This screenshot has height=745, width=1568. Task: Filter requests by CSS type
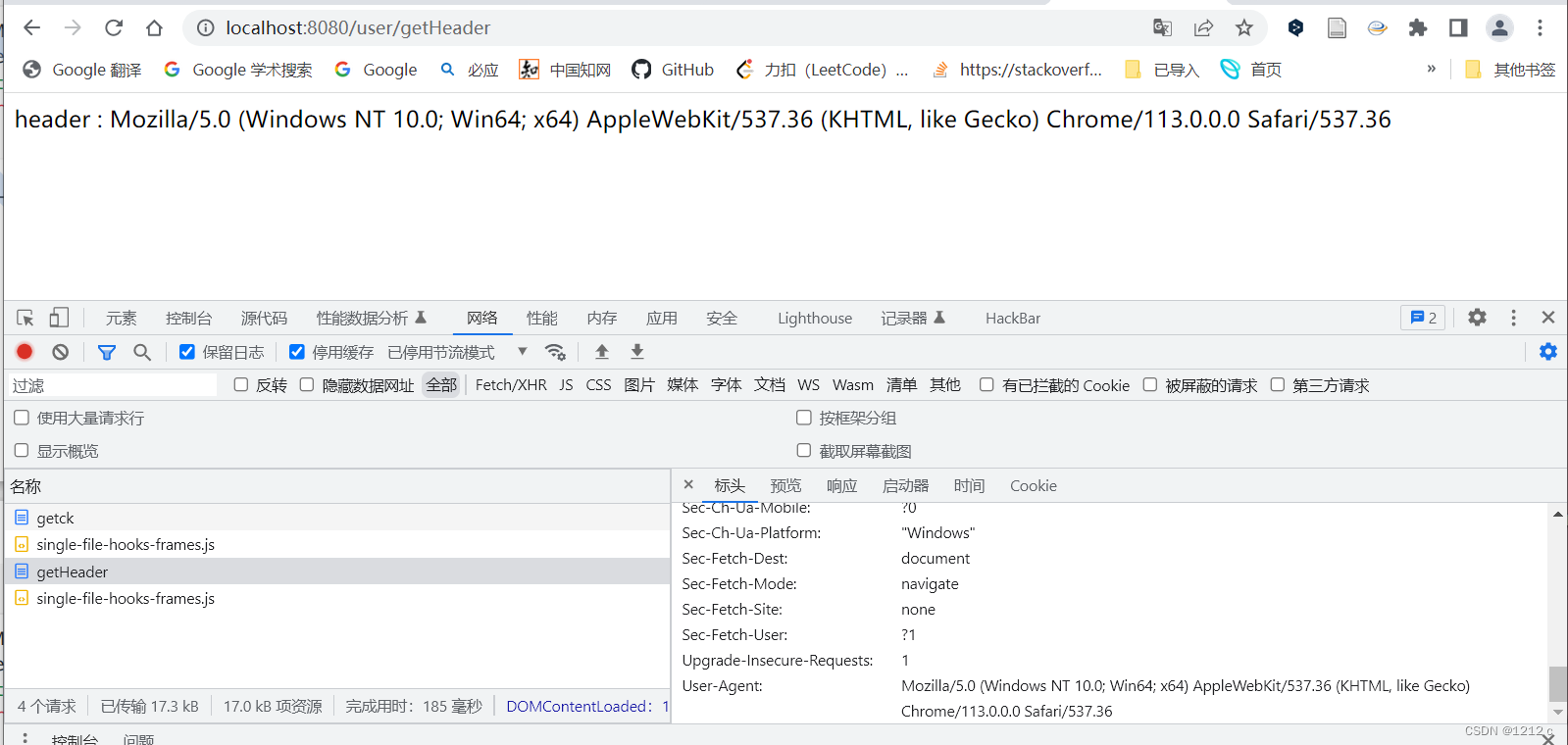pyautogui.click(x=598, y=385)
